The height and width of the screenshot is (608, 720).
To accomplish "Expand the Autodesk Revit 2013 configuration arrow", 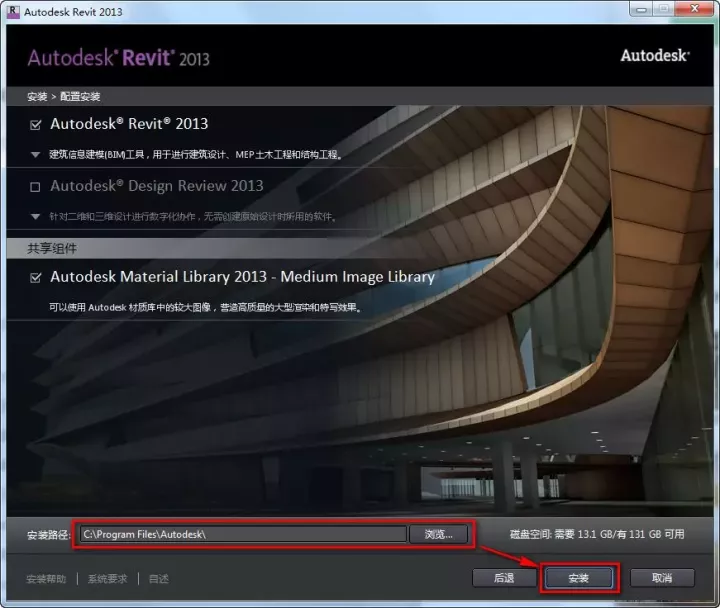I will (35, 155).
